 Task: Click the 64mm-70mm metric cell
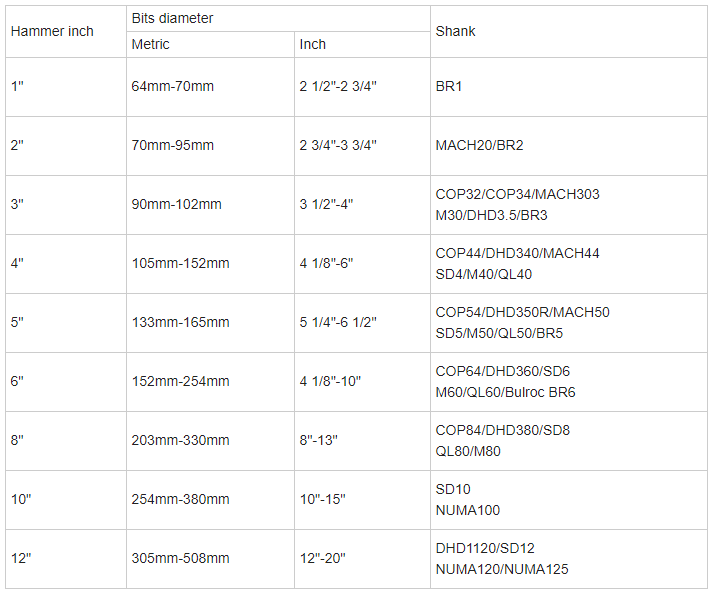tap(210, 87)
